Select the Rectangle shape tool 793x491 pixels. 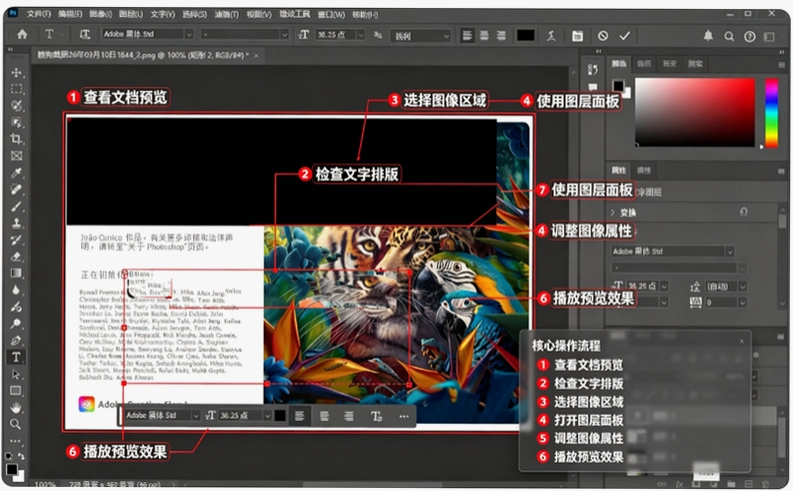[16, 391]
